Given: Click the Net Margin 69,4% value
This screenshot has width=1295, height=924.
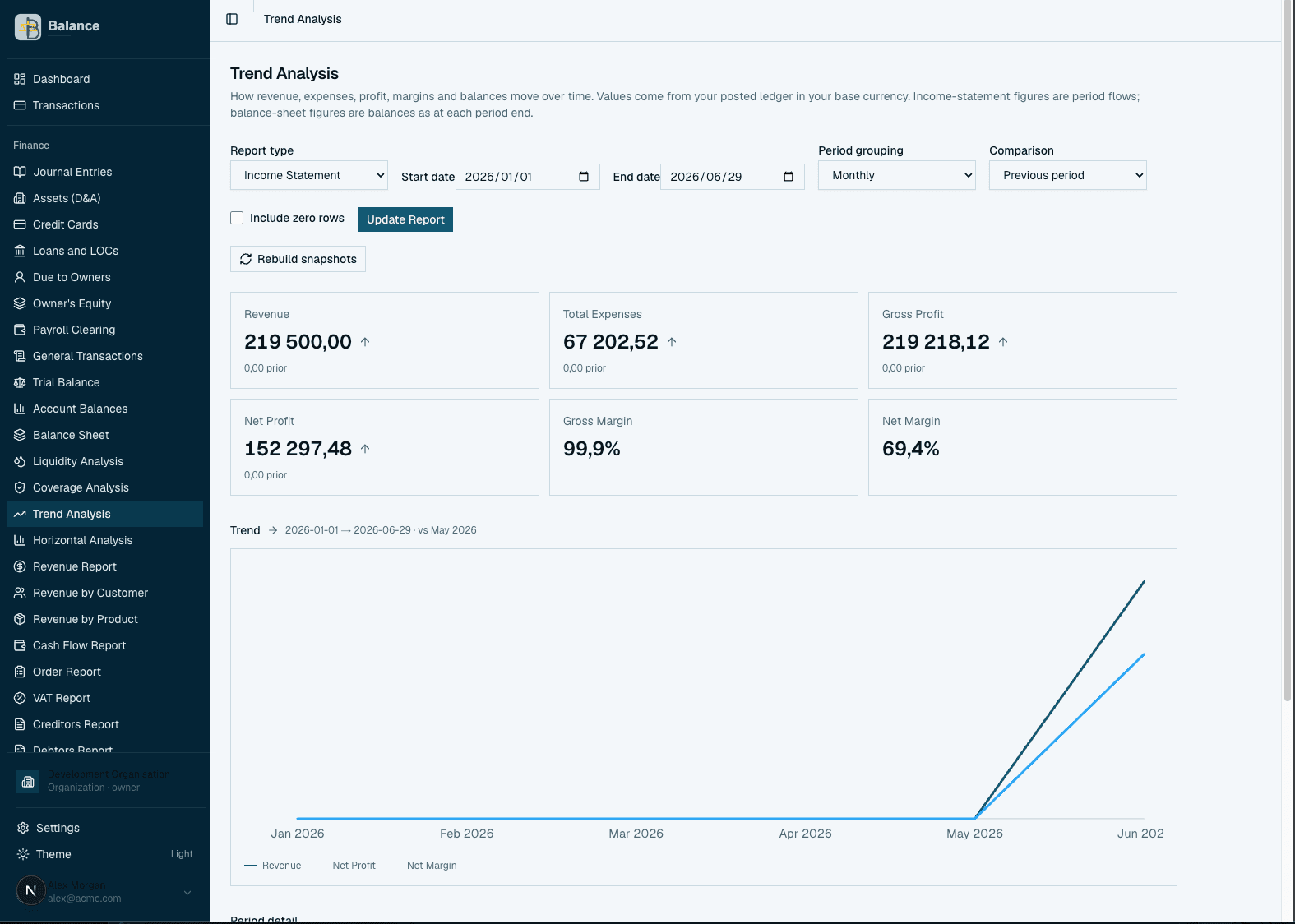Looking at the screenshot, I should click(911, 449).
